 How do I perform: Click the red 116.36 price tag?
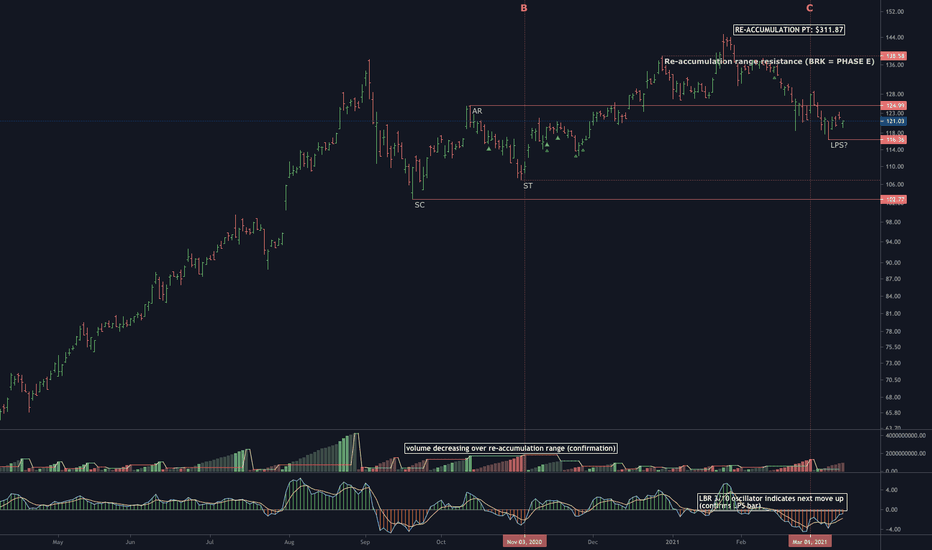(x=895, y=140)
